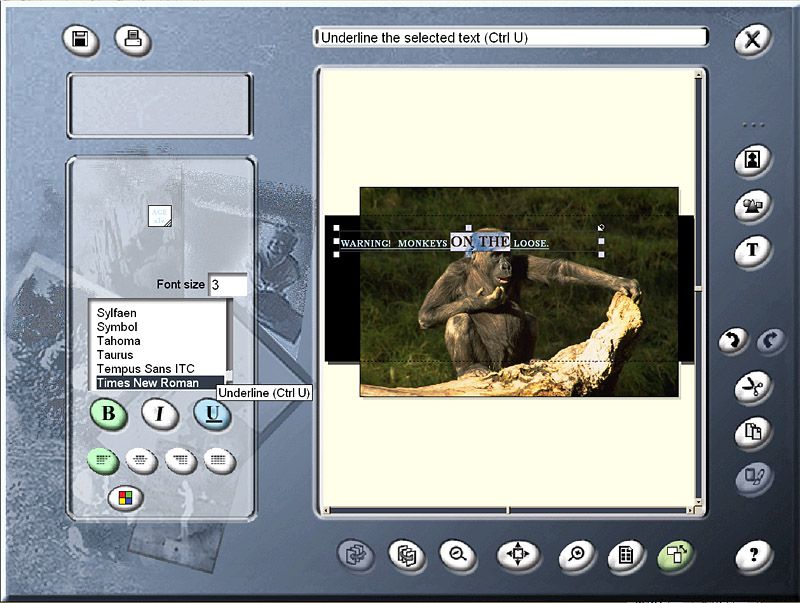Click the Font size input field
This screenshot has height=603, width=800.
(x=227, y=285)
